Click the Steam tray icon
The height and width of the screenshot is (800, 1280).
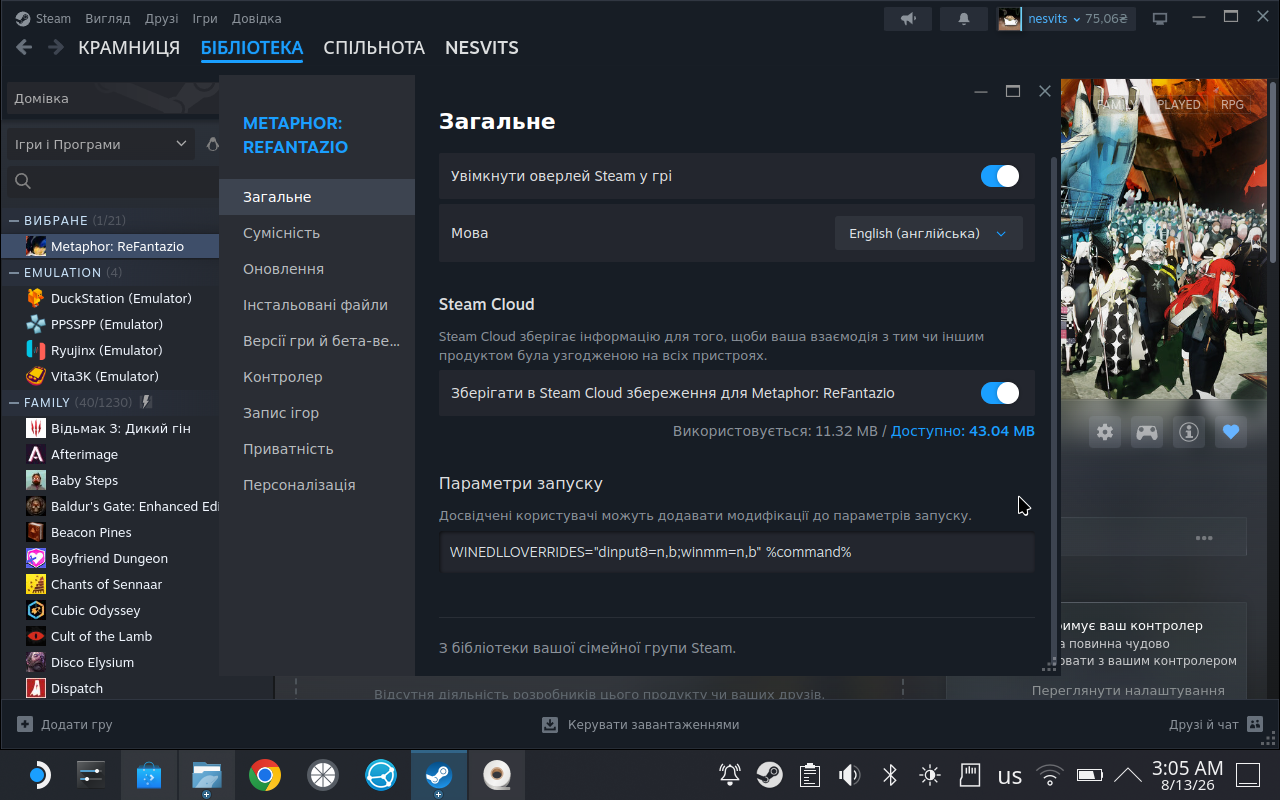[x=769, y=775]
